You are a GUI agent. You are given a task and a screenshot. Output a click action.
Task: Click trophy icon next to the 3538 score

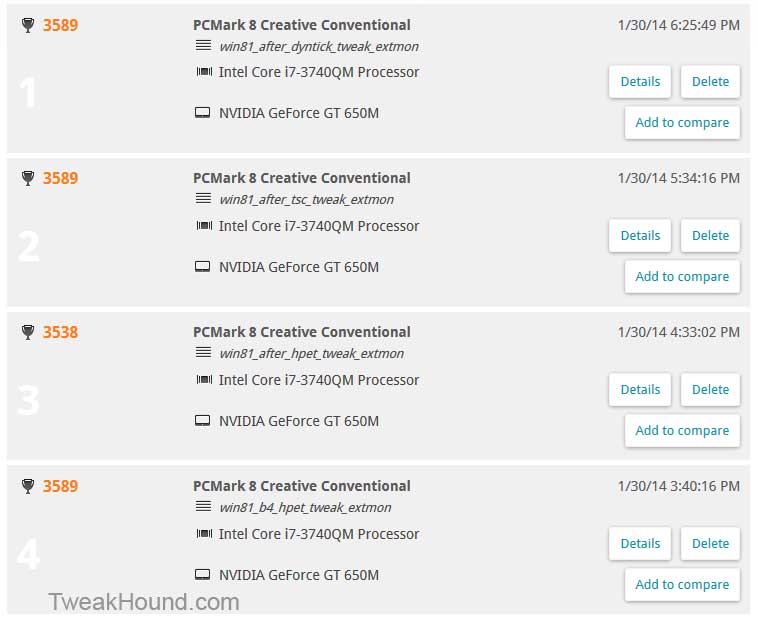coord(28,332)
